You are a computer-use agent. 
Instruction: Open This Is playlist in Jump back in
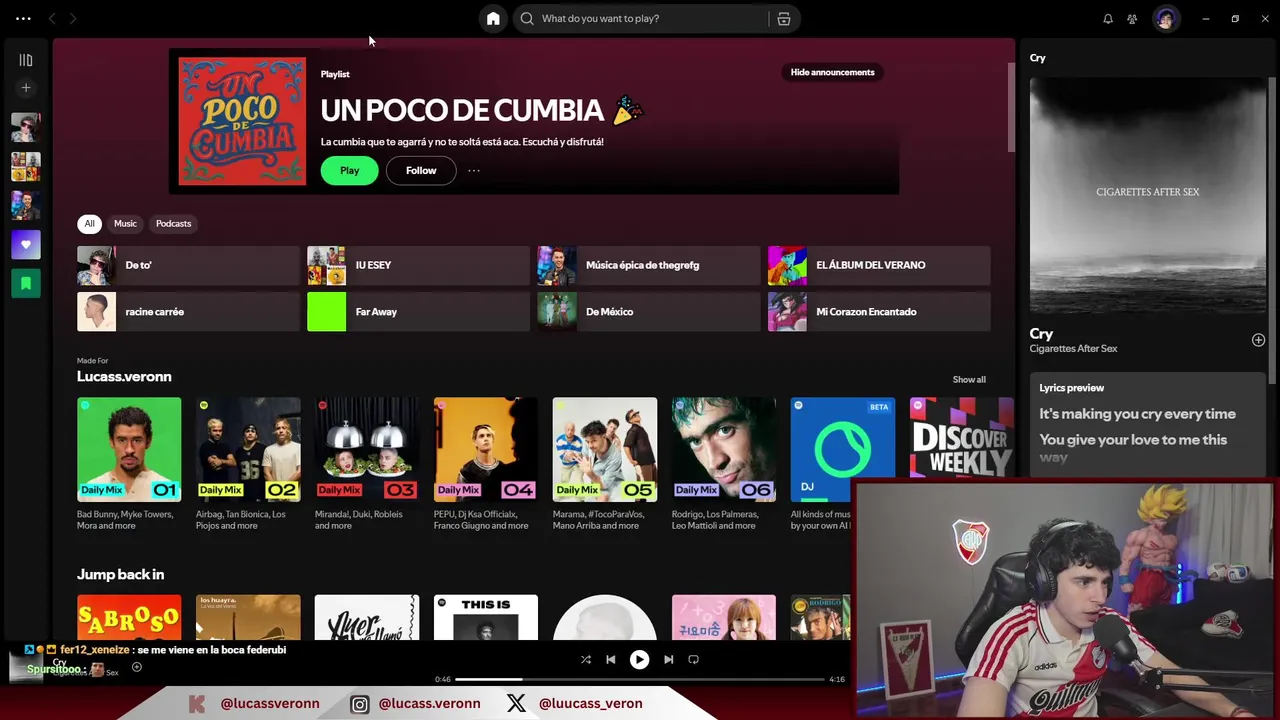[486, 617]
